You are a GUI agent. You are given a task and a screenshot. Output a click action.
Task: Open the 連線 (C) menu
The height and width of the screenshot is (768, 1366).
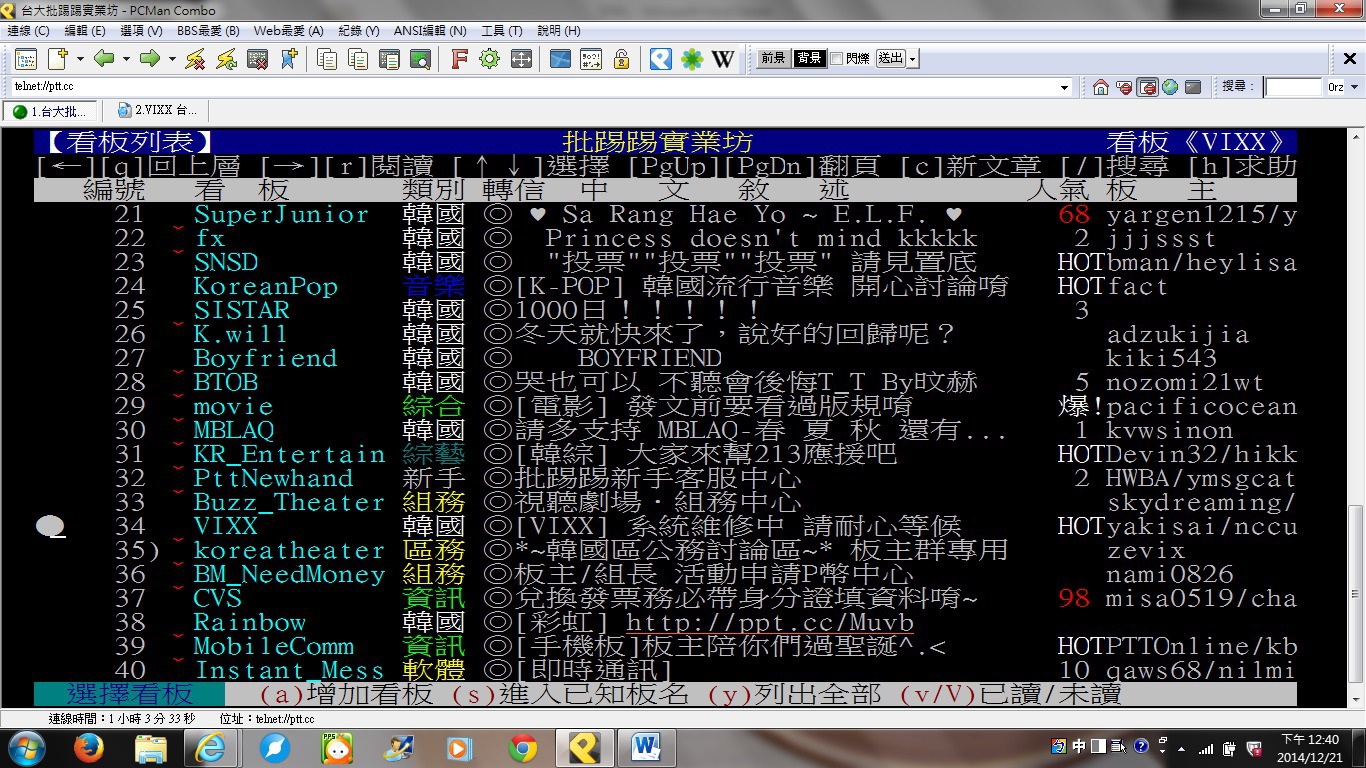click(28, 31)
